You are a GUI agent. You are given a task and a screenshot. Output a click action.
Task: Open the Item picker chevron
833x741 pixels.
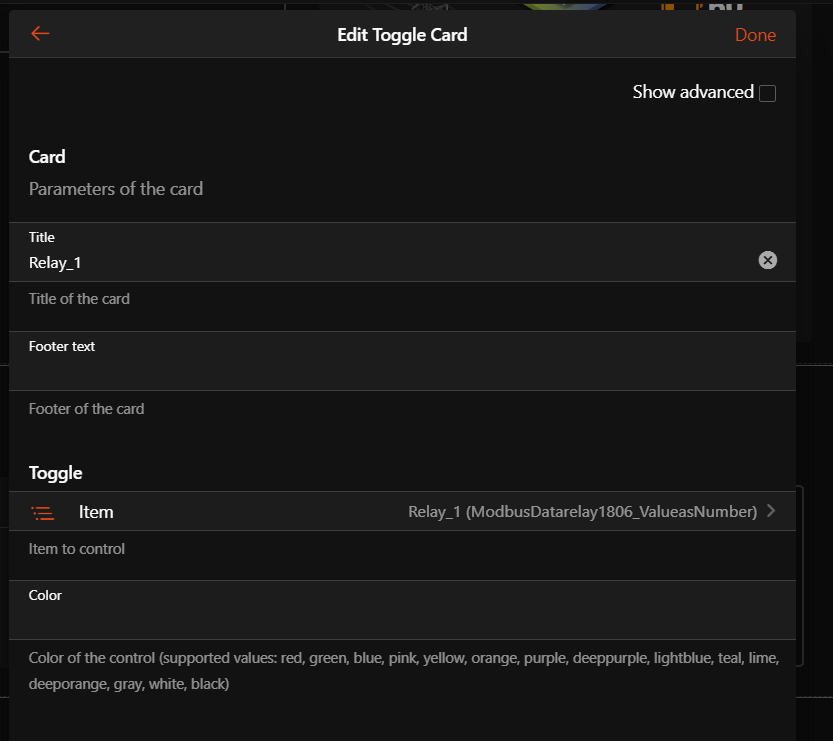[x=771, y=511]
